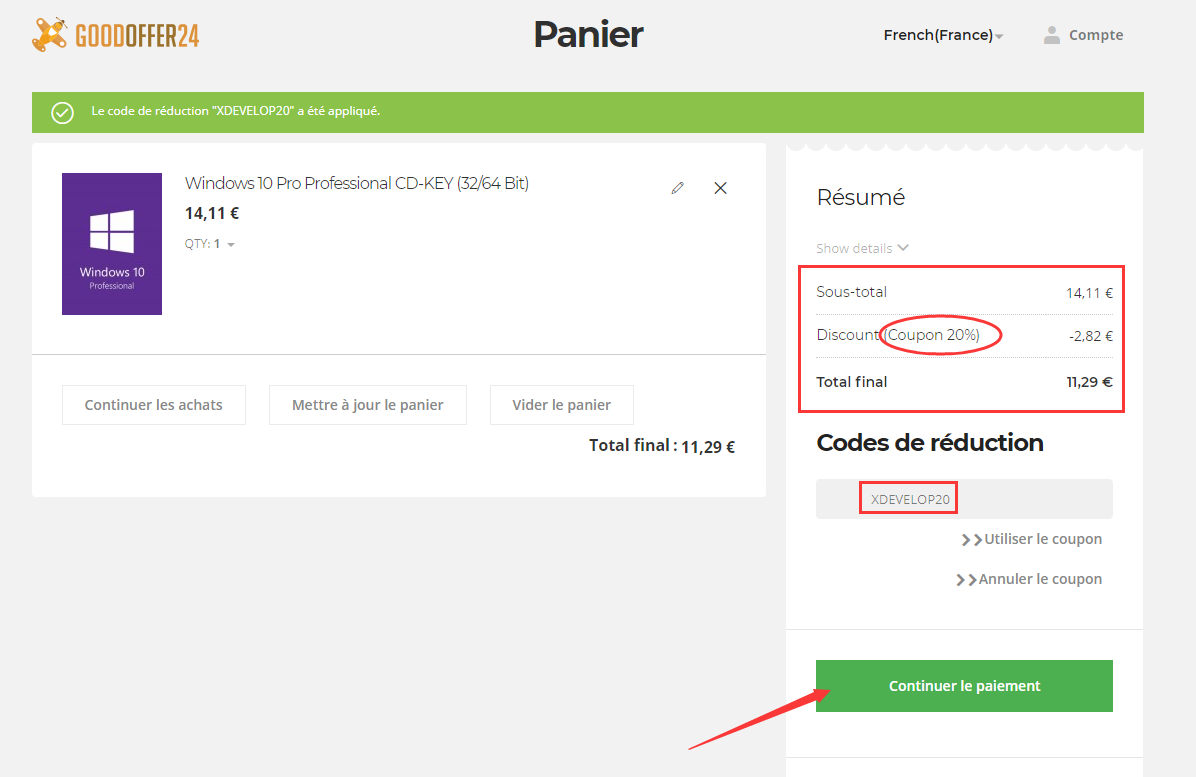Edit cart item with pencil icon
The width and height of the screenshot is (1196, 777).
click(x=677, y=188)
